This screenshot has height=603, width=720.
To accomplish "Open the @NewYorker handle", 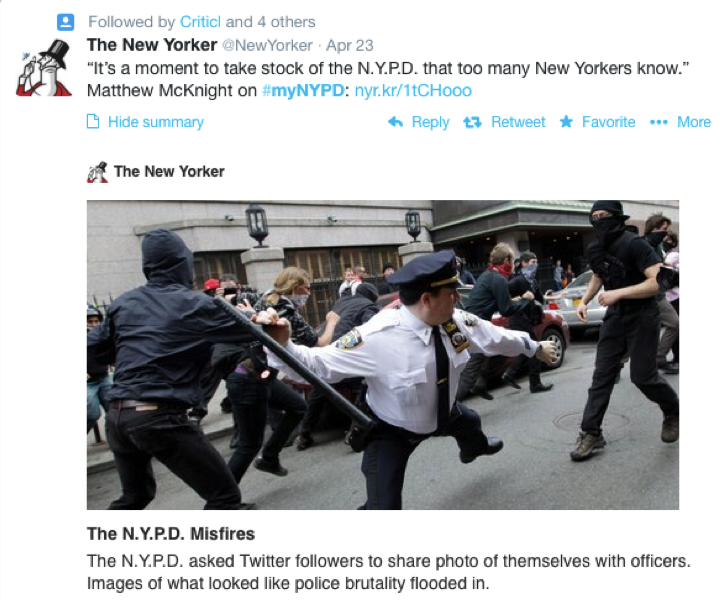I will pos(267,45).
